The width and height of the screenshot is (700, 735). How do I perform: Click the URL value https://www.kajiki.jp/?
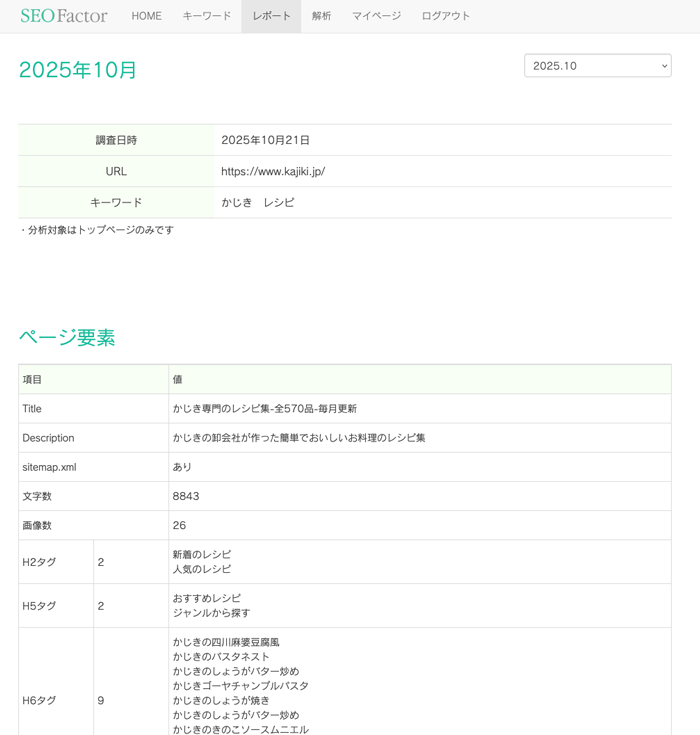pyautogui.click(x=273, y=171)
